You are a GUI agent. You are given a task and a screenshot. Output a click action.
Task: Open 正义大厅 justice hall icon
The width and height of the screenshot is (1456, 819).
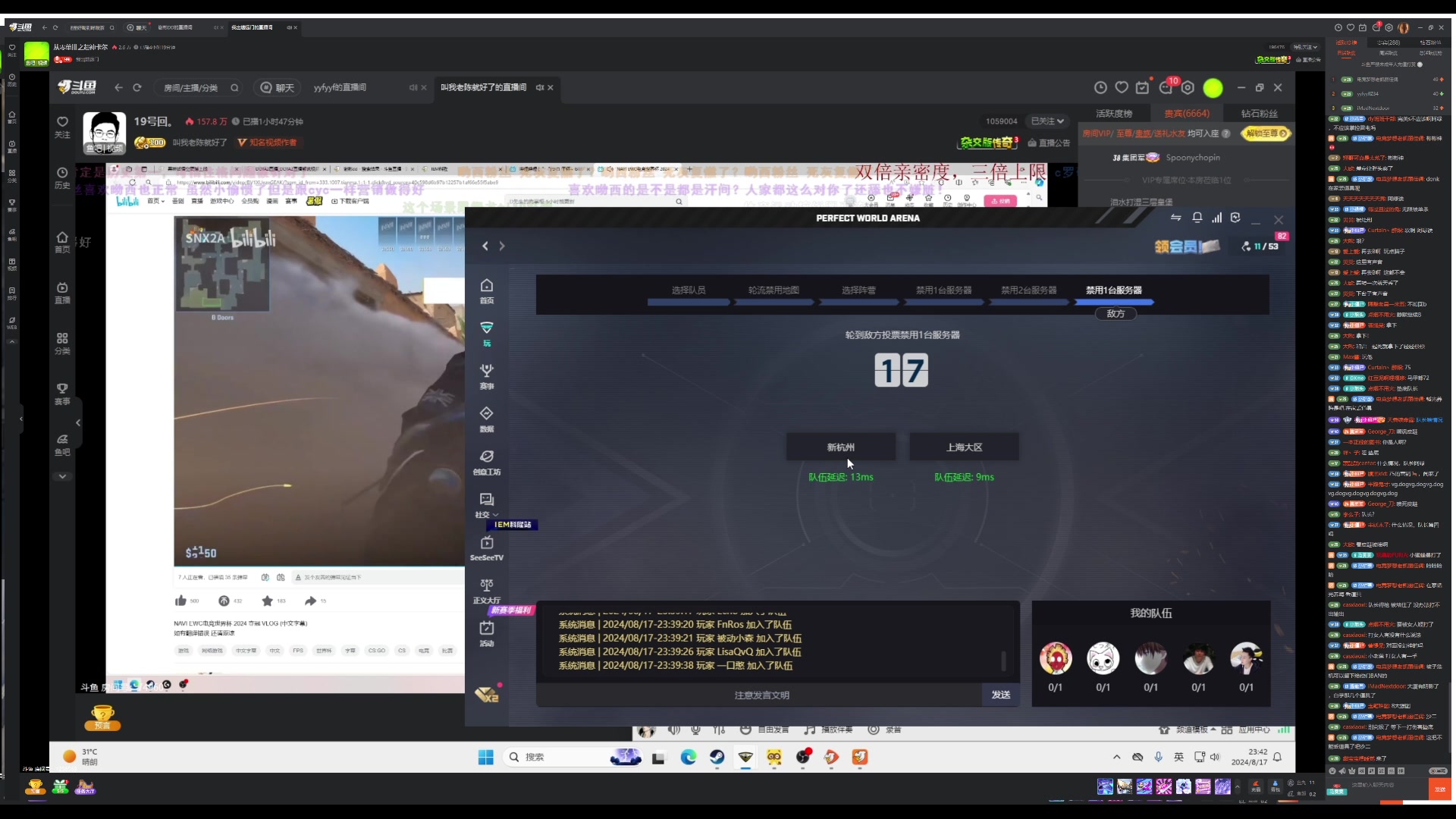[x=487, y=591]
